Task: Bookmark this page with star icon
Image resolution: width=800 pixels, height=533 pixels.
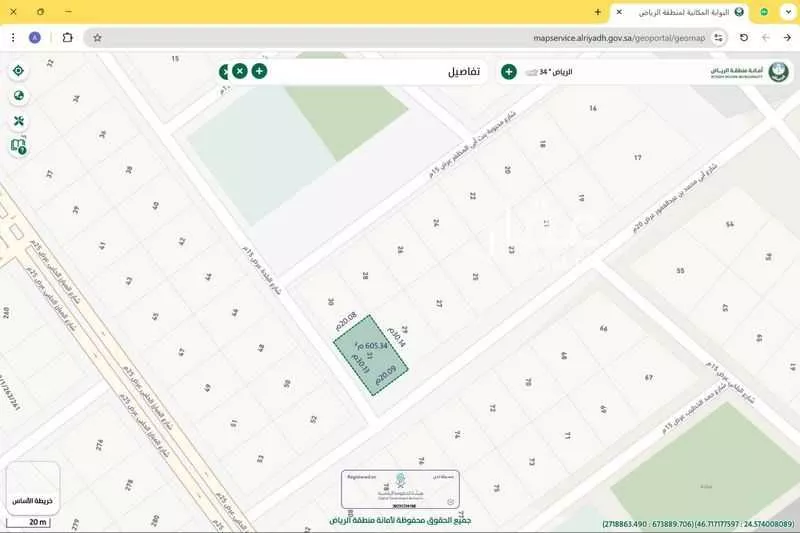Action: click(97, 38)
